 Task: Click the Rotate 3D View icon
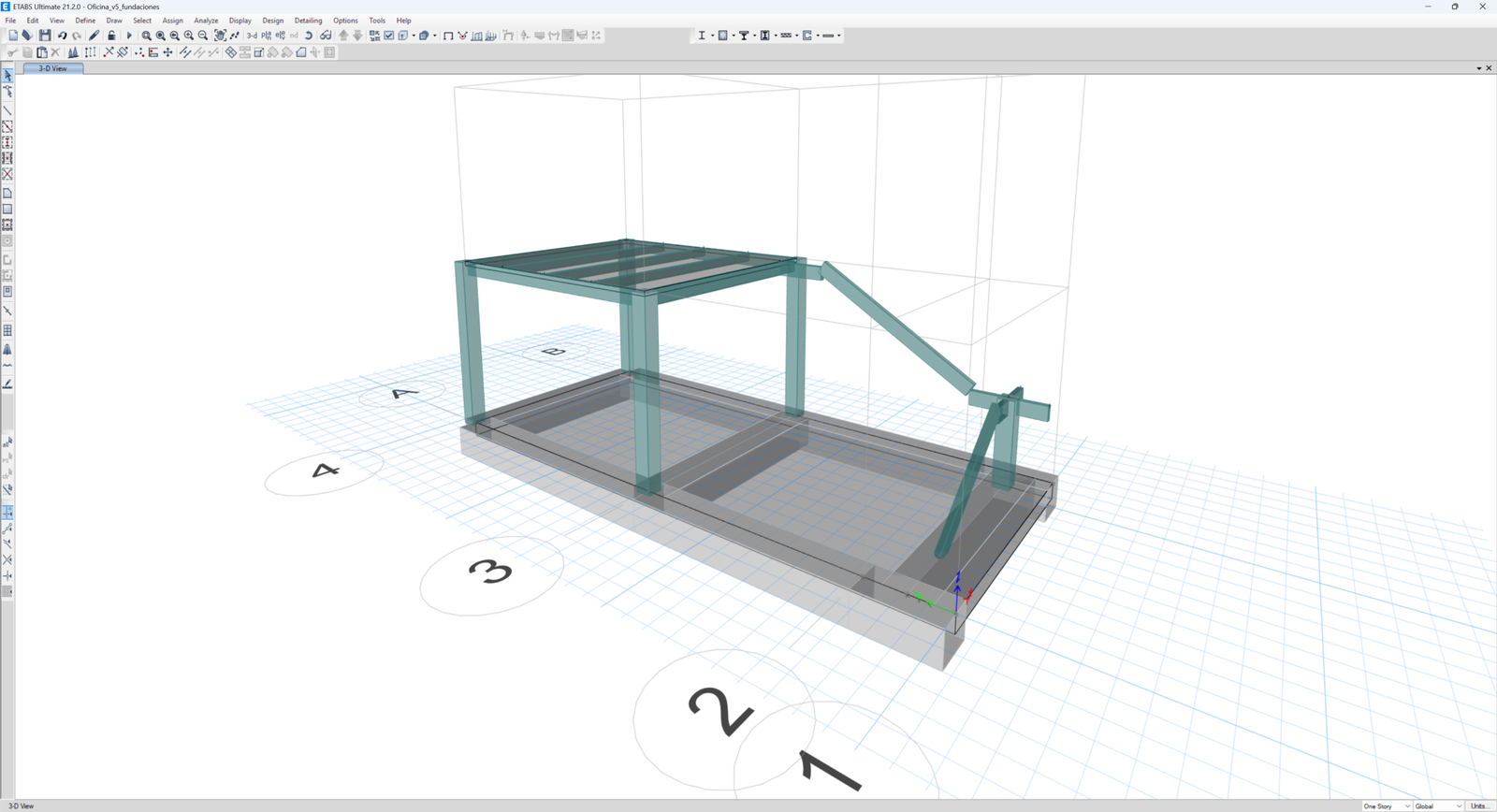pyautogui.click(x=308, y=36)
